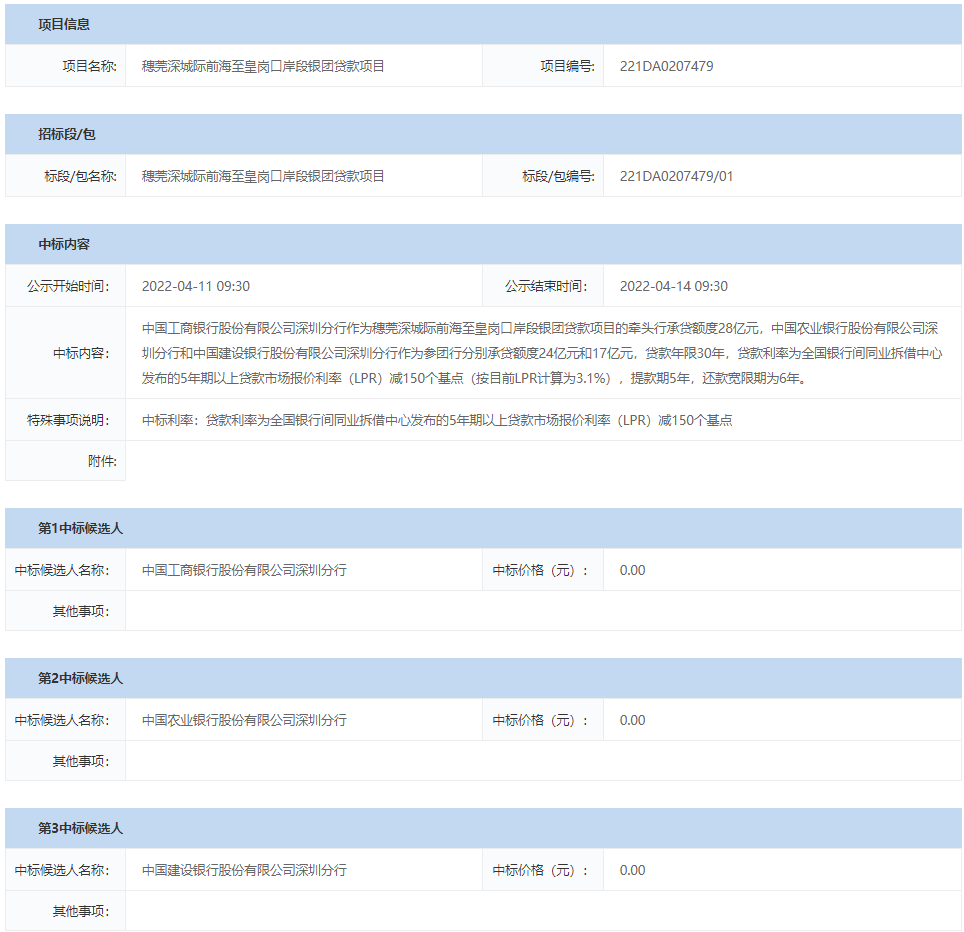Image resolution: width=964 pixels, height=932 pixels.
Task: Click the 0.00 bid price of 第3中标候选人
Action: pos(632,870)
